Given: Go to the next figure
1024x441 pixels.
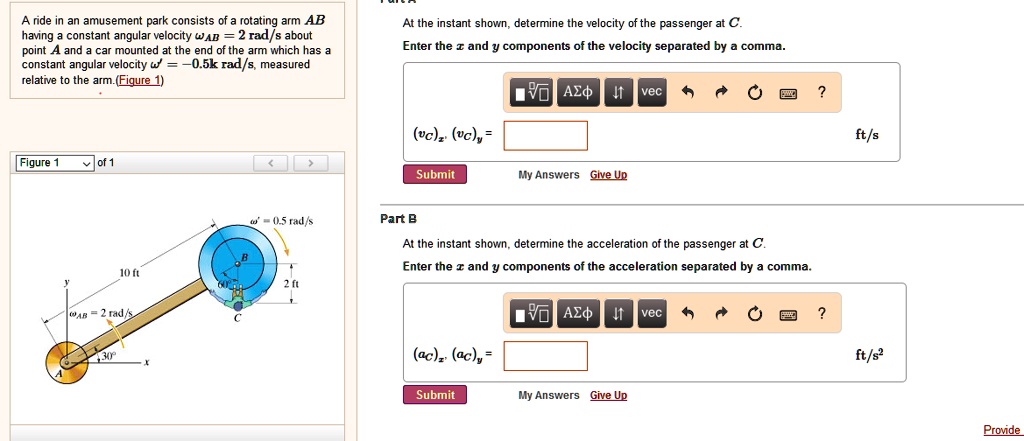Looking at the screenshot, I should tap(311, 163).
